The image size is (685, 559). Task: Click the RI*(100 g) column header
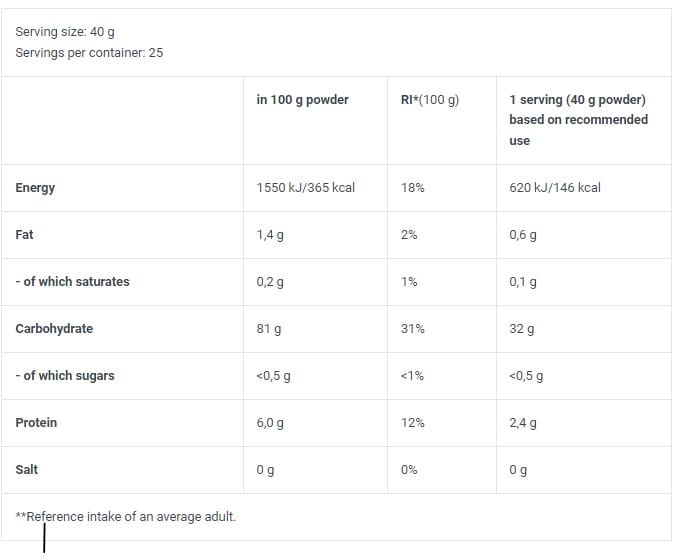429,99
